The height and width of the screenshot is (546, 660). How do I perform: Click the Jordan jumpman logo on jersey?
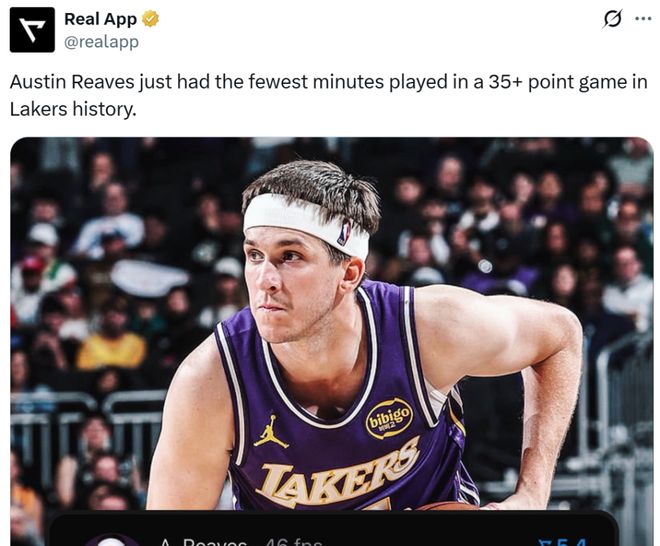(x=271, y=432)
